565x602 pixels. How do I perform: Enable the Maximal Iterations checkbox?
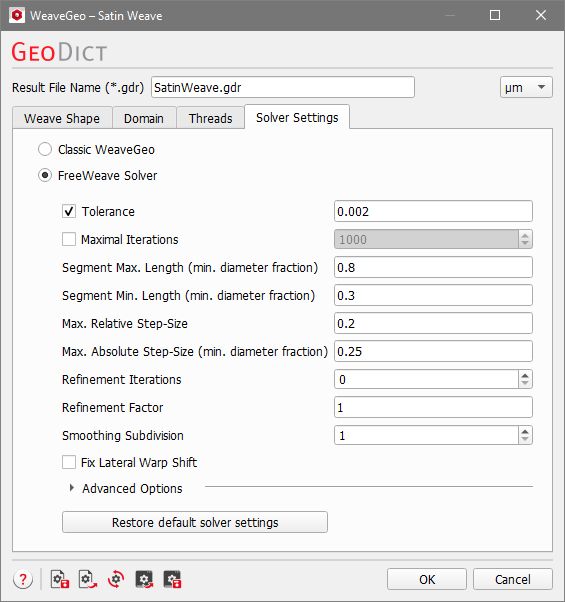[69, 239]
